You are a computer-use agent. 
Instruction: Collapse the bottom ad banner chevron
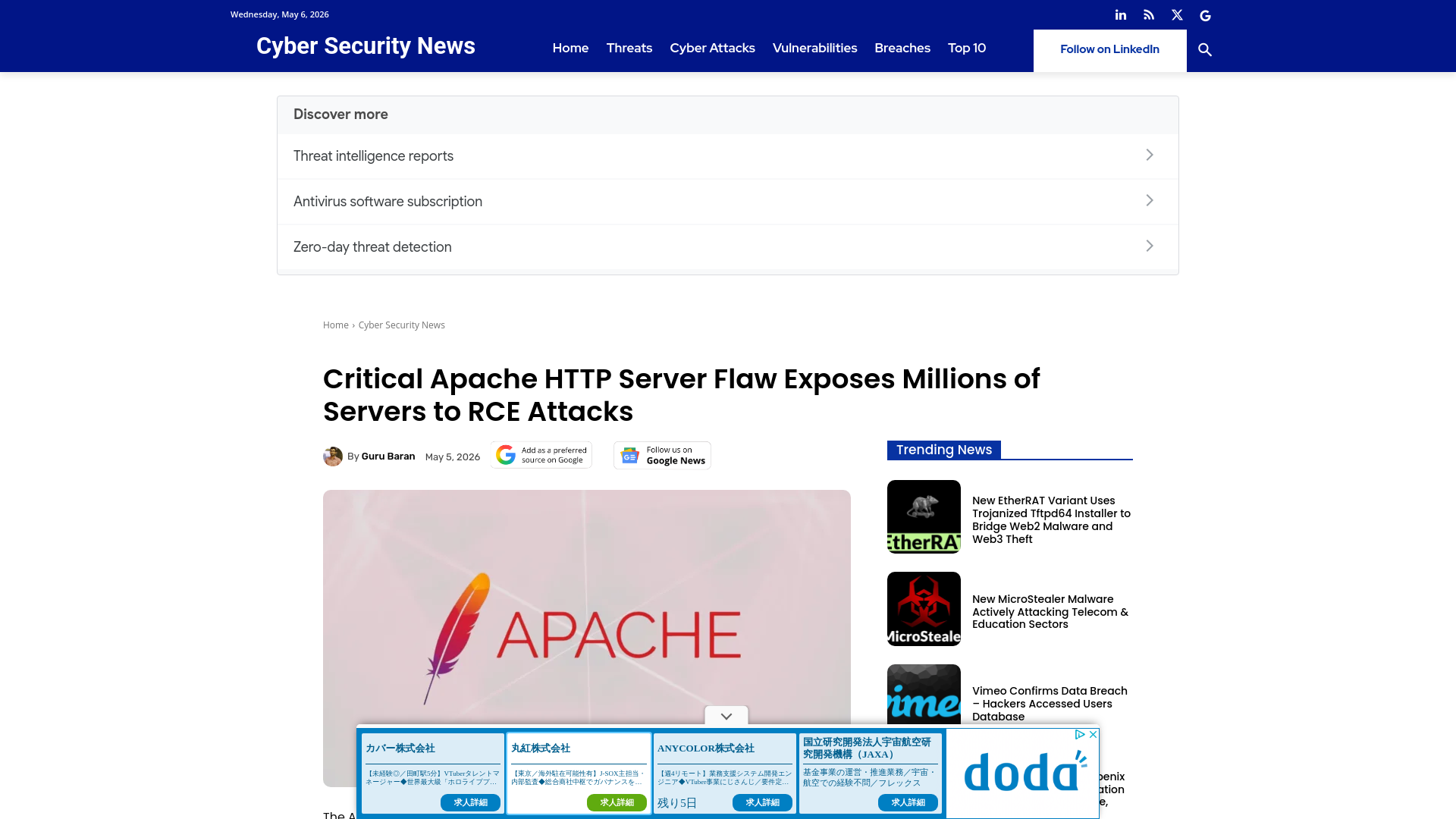(x=726, y=716)
